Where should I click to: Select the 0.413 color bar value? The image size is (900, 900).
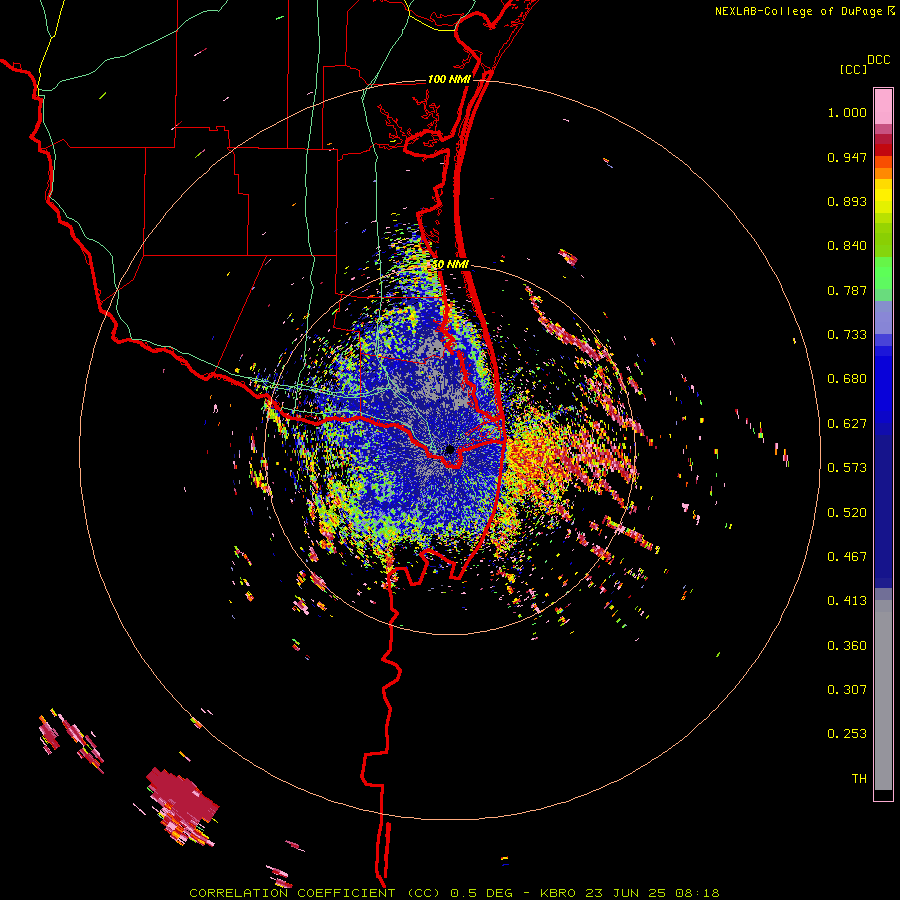coord(847,601)
